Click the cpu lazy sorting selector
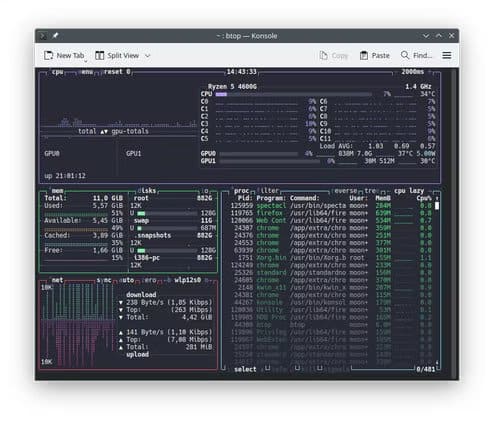Image resolution: width=494 pixels, height=422 pixels. tap(409, 191)
